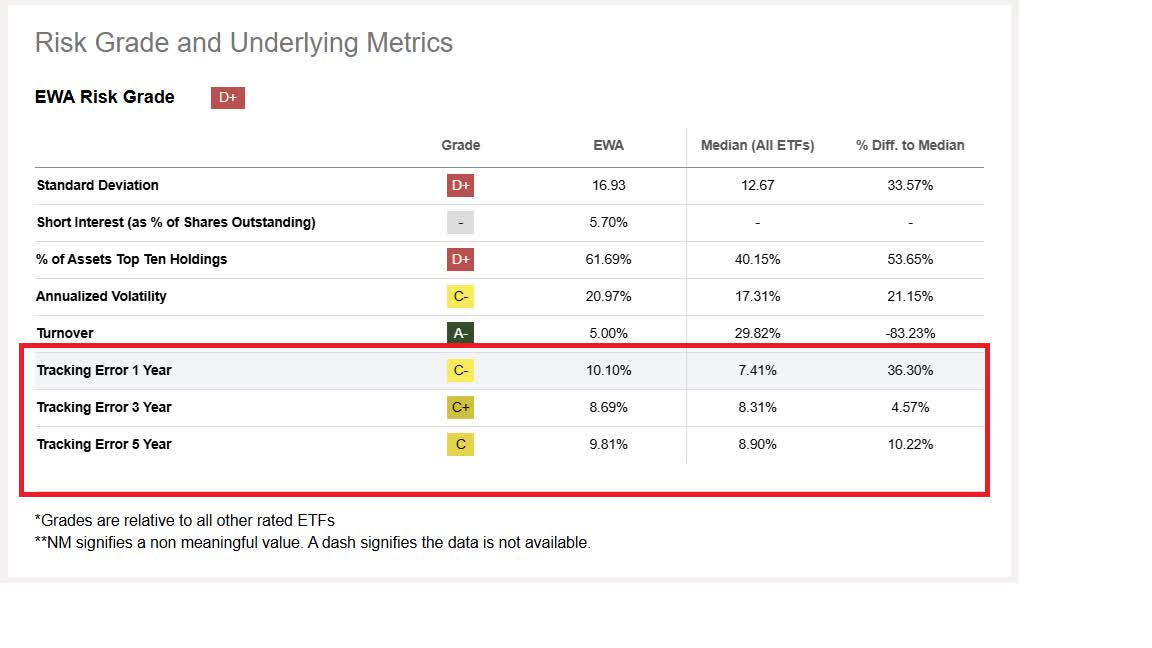
Task: Click the Short Interest dash grade badge
Action: click(x=460, y=222)
